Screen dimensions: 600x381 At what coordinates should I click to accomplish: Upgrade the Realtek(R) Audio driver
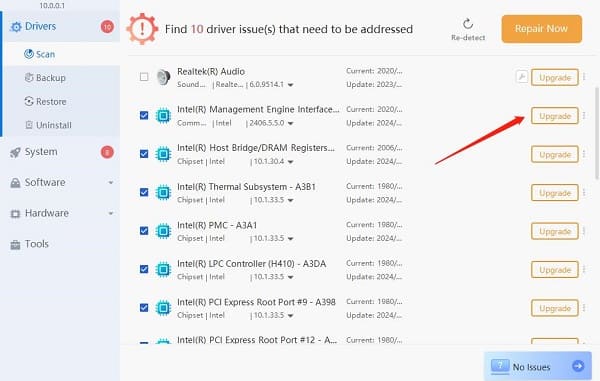(554, 77)
